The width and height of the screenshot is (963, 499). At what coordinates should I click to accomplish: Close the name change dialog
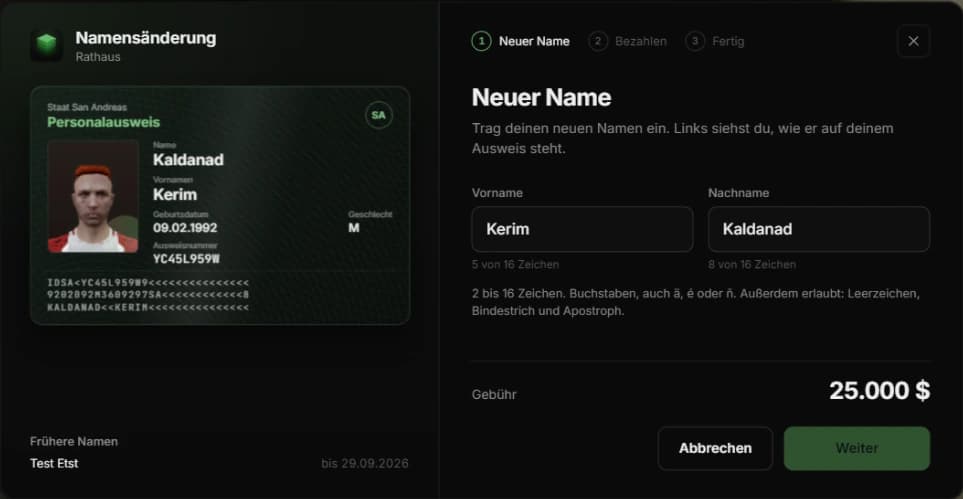coord(913,41)
